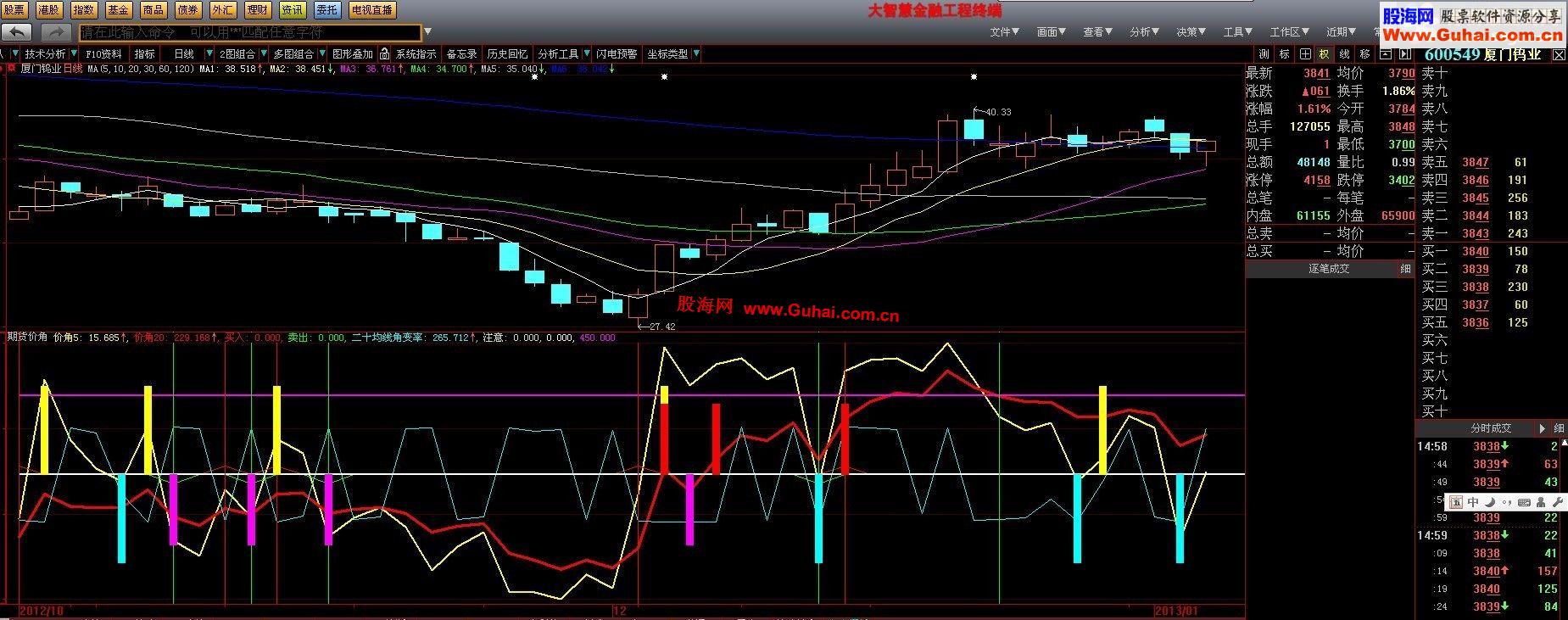Open 闪电预警 flash alert
This screenshot has height=620, width=1568.
click(617, 53)
